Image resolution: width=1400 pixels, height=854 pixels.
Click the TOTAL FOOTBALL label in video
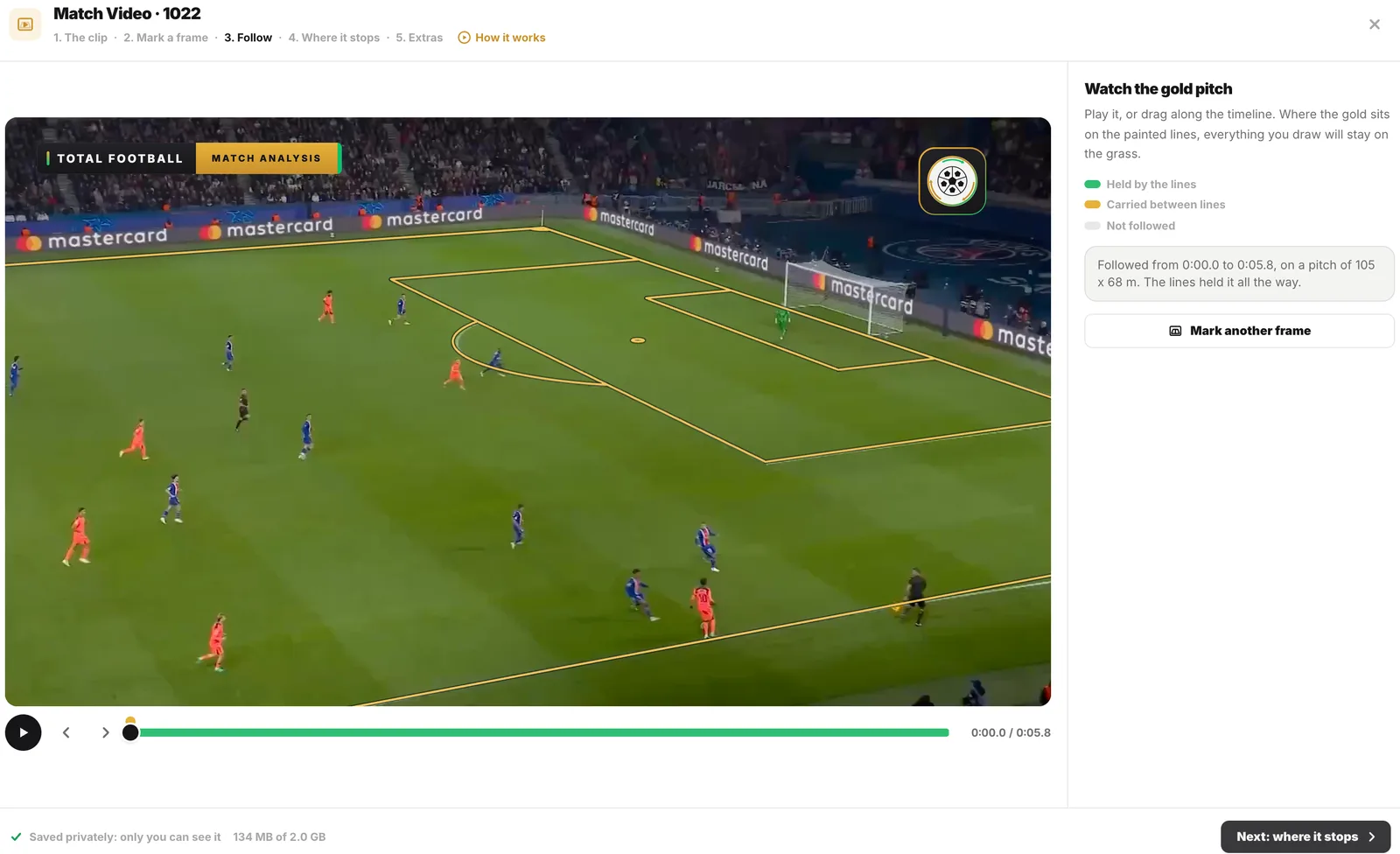120,158
